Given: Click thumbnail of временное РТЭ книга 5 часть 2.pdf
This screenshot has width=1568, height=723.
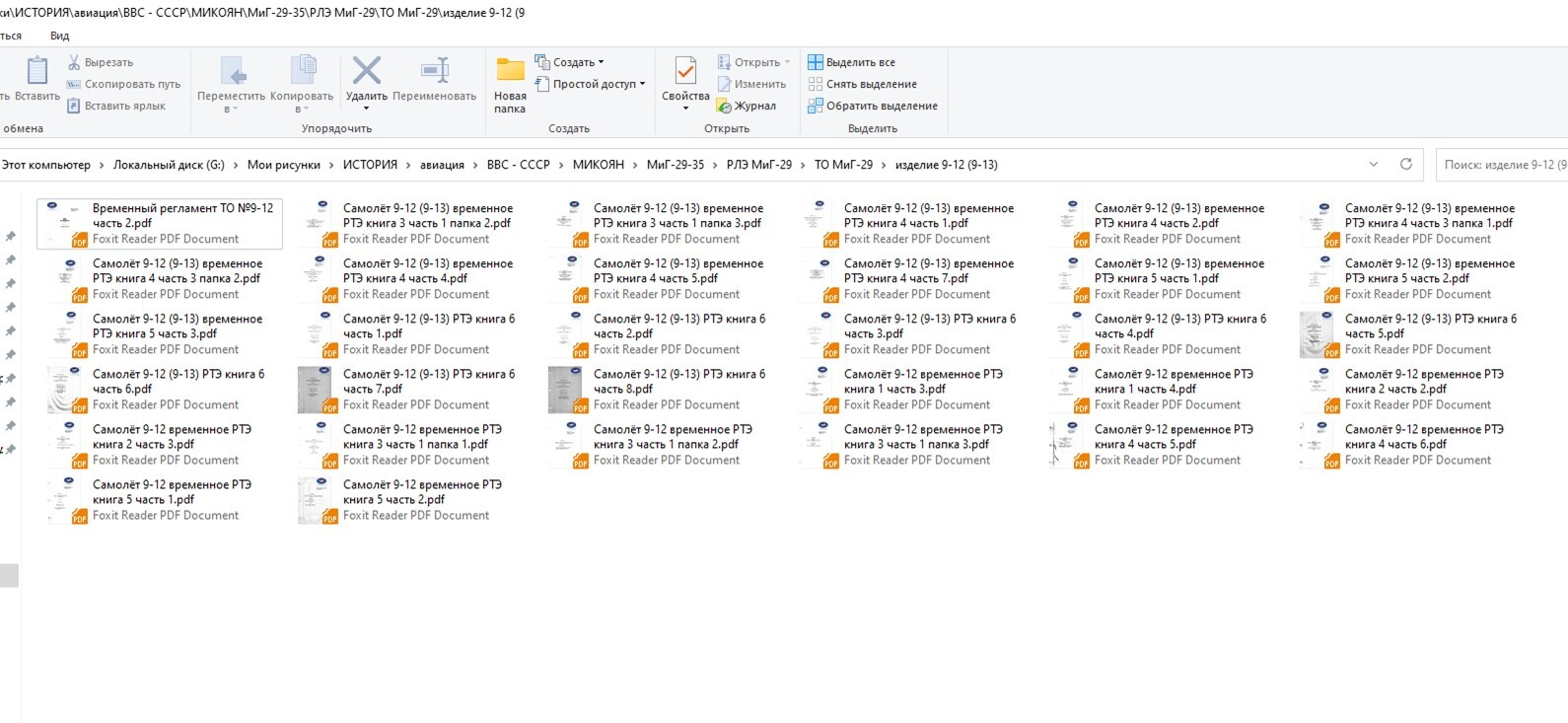Looking at the screenshot, I should (316, 500).
